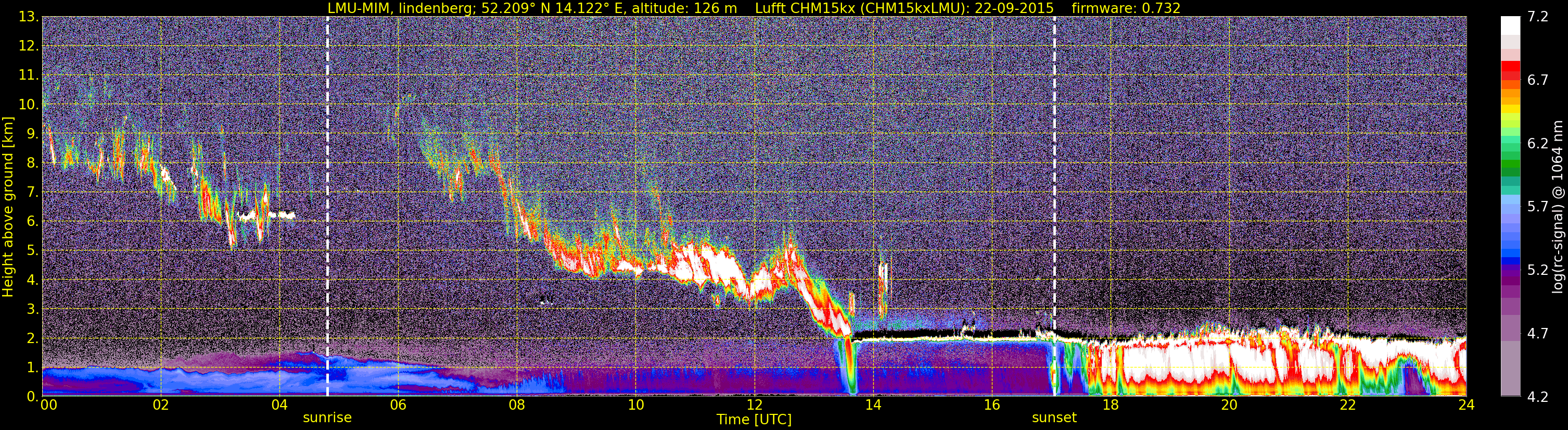The width and height of the screenshot is (1568, 430).
Task: Click the y-axis tick label '9.'
Action: click(32, 134)
